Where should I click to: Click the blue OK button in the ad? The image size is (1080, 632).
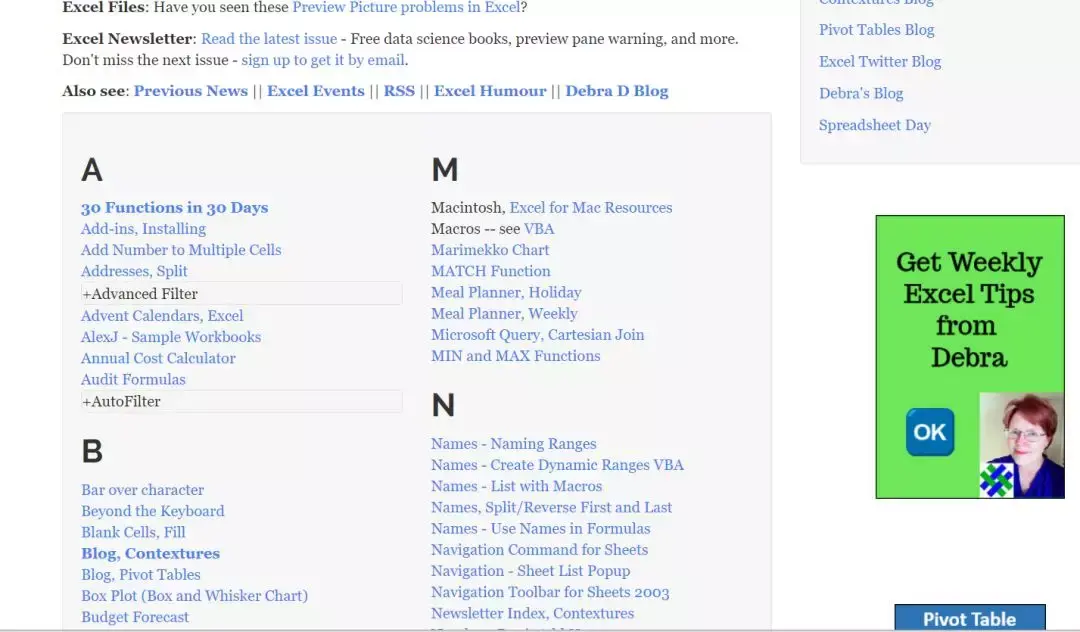930,432
